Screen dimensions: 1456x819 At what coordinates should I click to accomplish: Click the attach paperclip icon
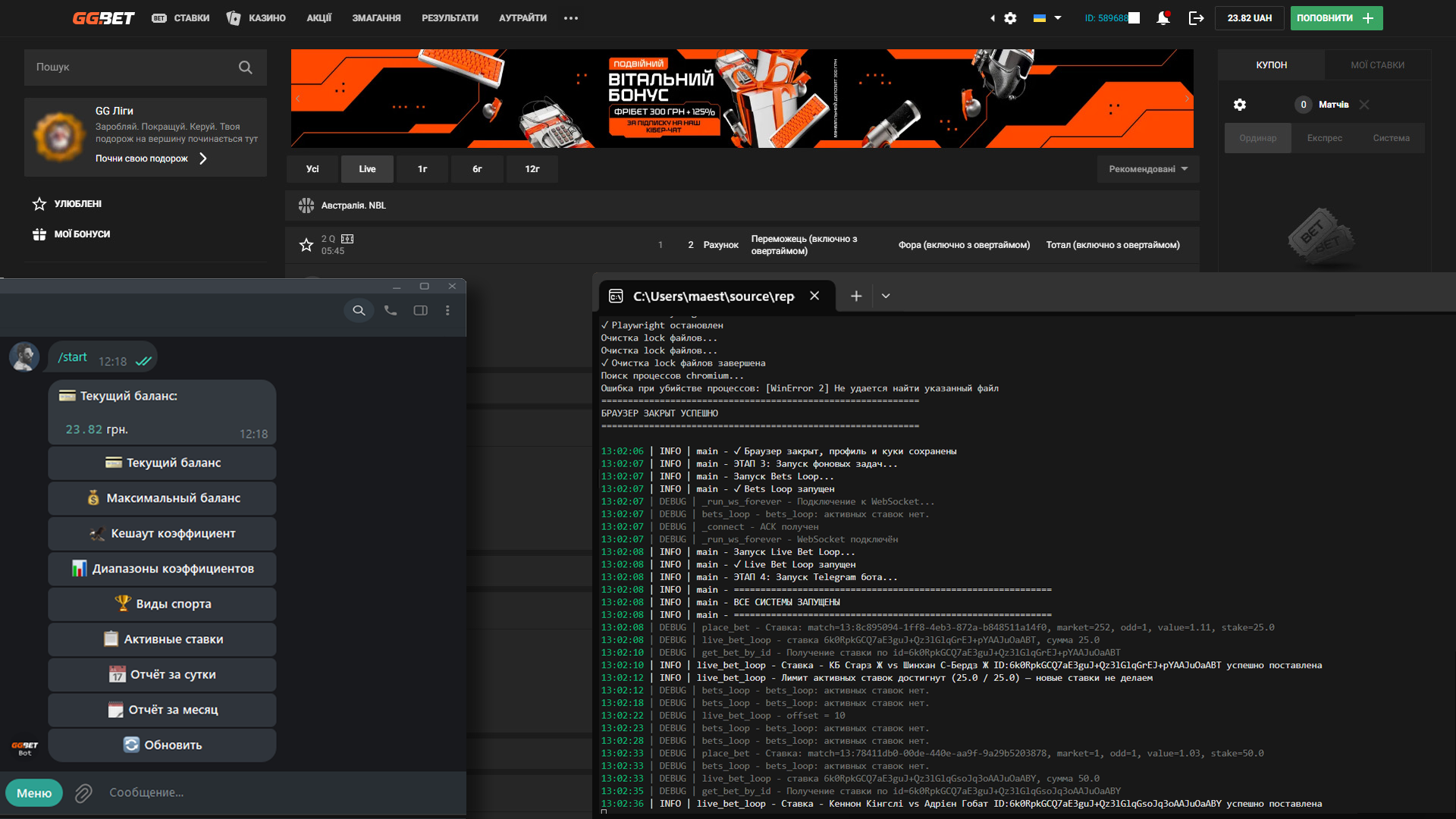pyautogui.click(x=83, y=792)
